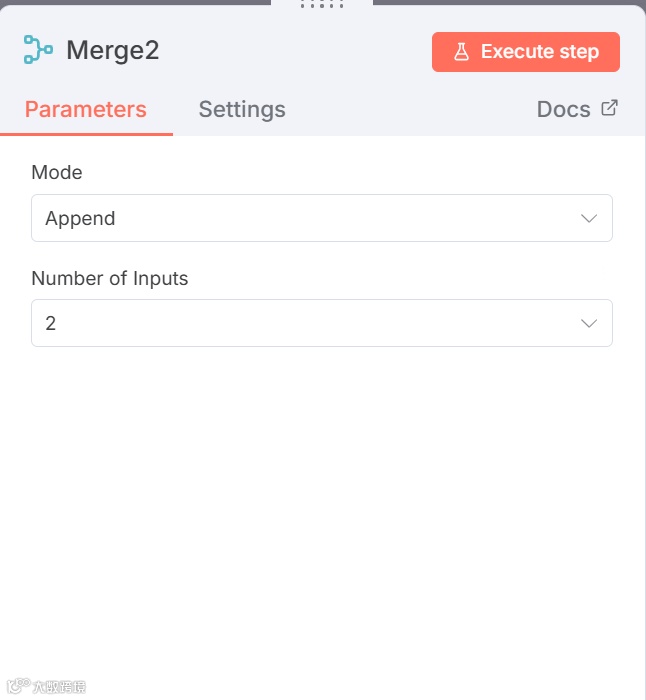Click the Append value text
This screenshot has width=646, height=700.
pos(80,218)
